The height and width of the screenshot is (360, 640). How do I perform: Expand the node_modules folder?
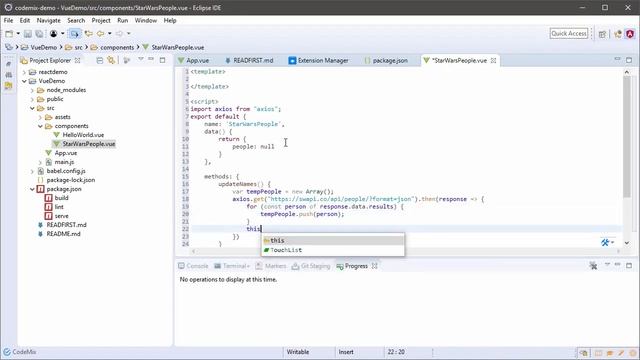click(32, 90)
